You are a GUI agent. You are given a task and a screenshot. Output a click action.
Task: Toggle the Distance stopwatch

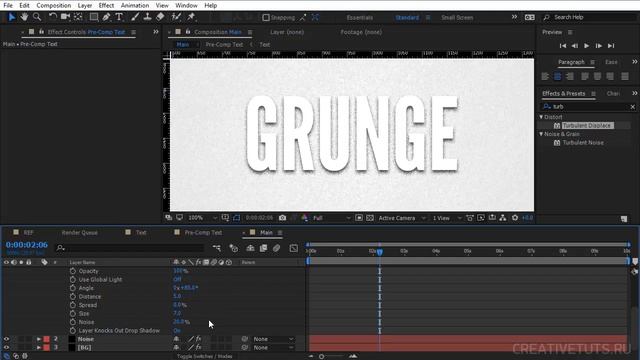click(x=73, y=297)
